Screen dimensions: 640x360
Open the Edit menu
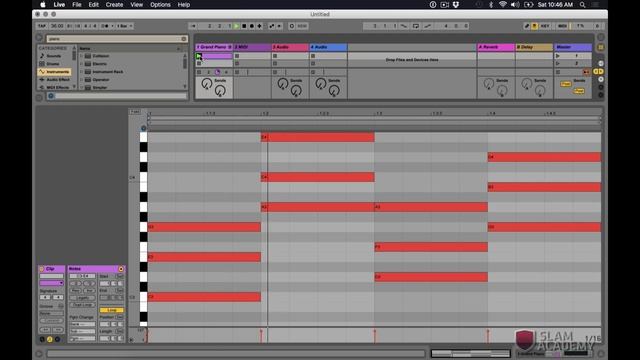click(93, 5)
